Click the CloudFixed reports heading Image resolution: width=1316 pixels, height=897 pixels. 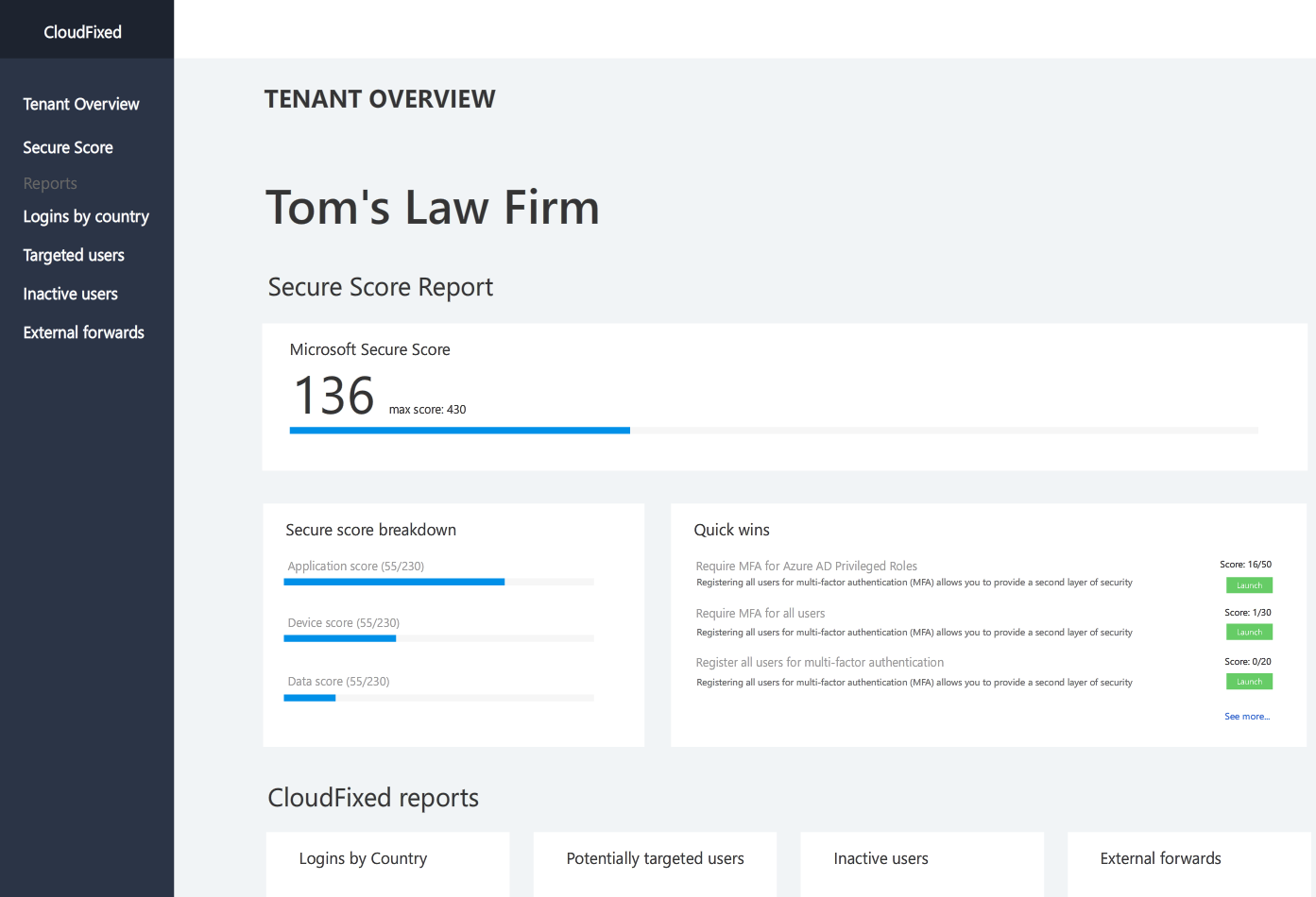pyautogui.click(x=373, y=798)
